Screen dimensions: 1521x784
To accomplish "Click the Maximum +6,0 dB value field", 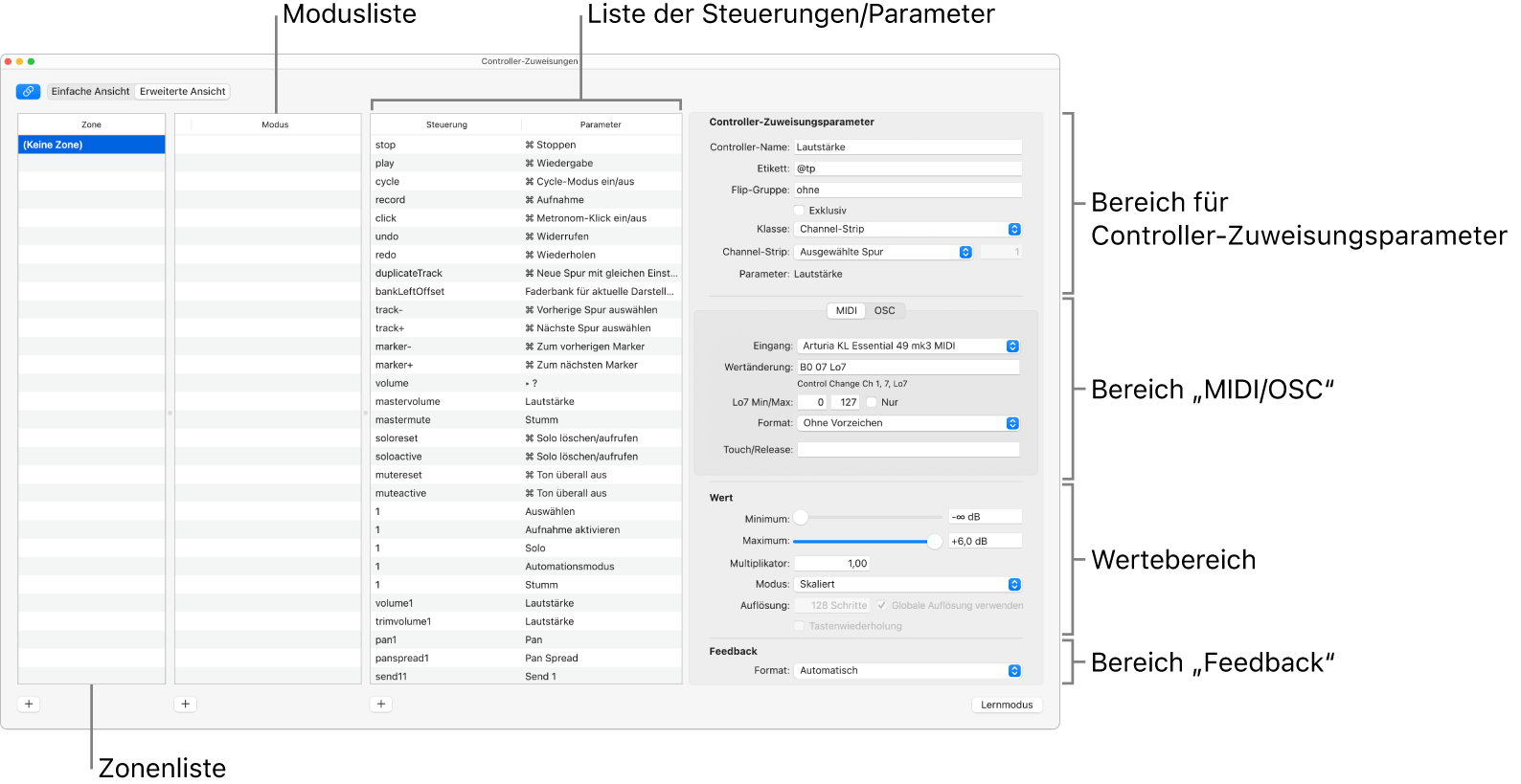I will point(986,541).
